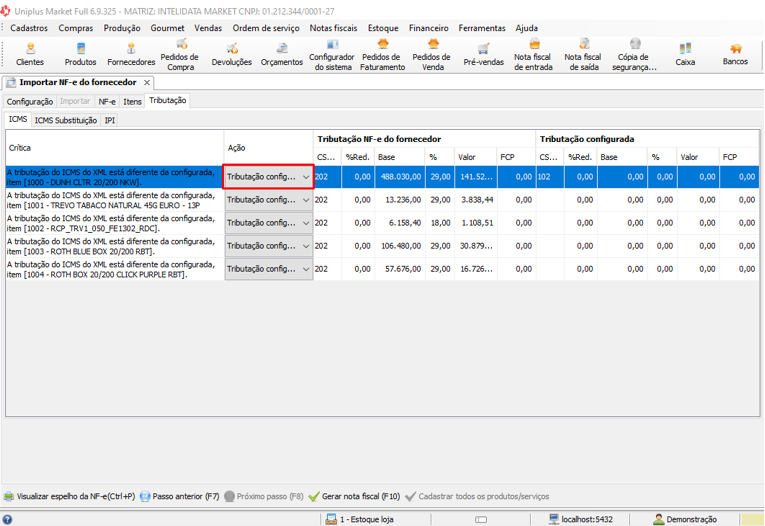Screen dimensions: 765x526
Task: Click the Valor cell 1.108,51
Action: (476, 223)
